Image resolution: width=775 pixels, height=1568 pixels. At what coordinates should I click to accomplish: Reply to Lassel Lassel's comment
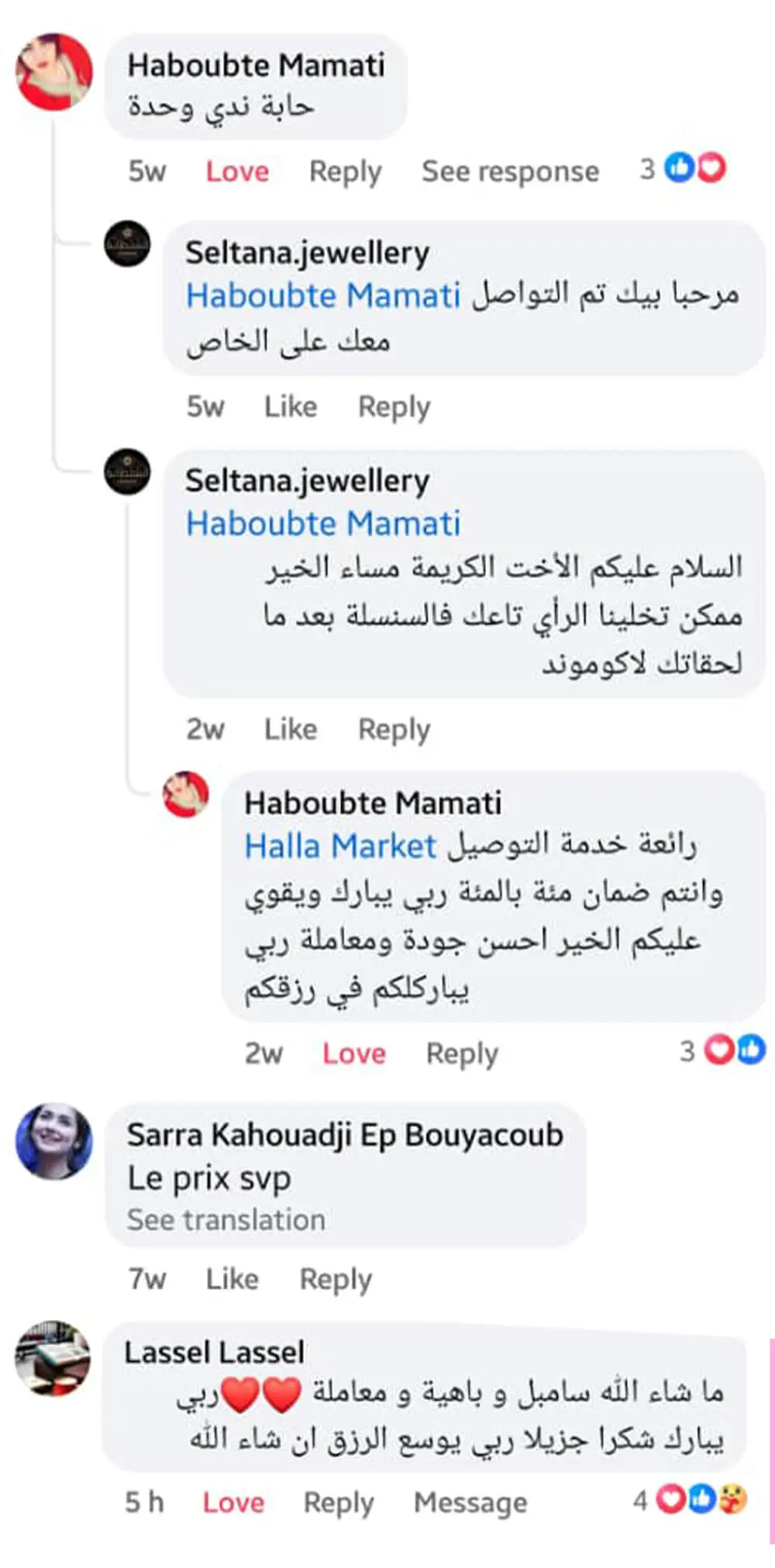(339, 1503)
